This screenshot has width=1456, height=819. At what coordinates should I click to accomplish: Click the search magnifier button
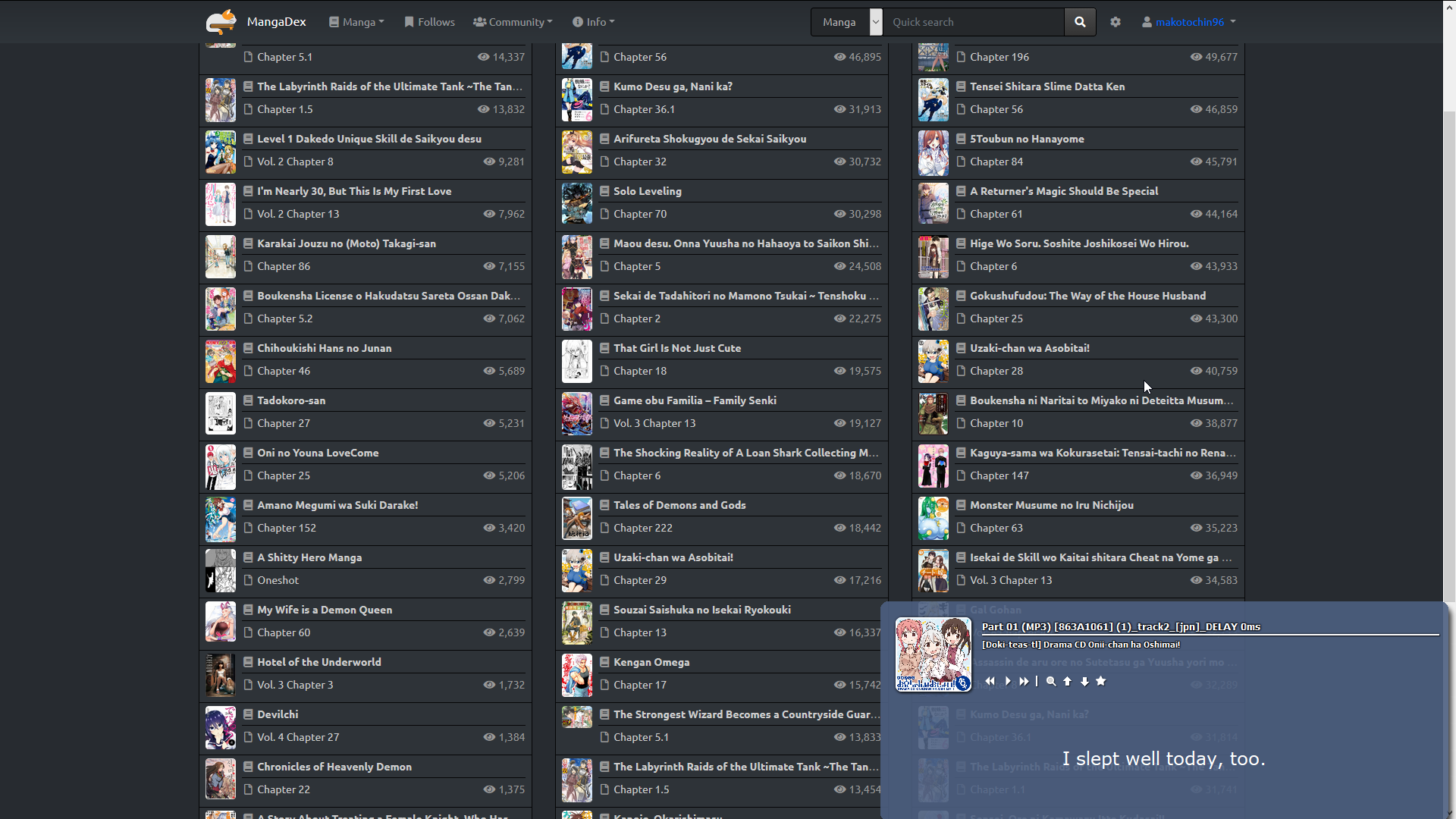[1080, 22]
